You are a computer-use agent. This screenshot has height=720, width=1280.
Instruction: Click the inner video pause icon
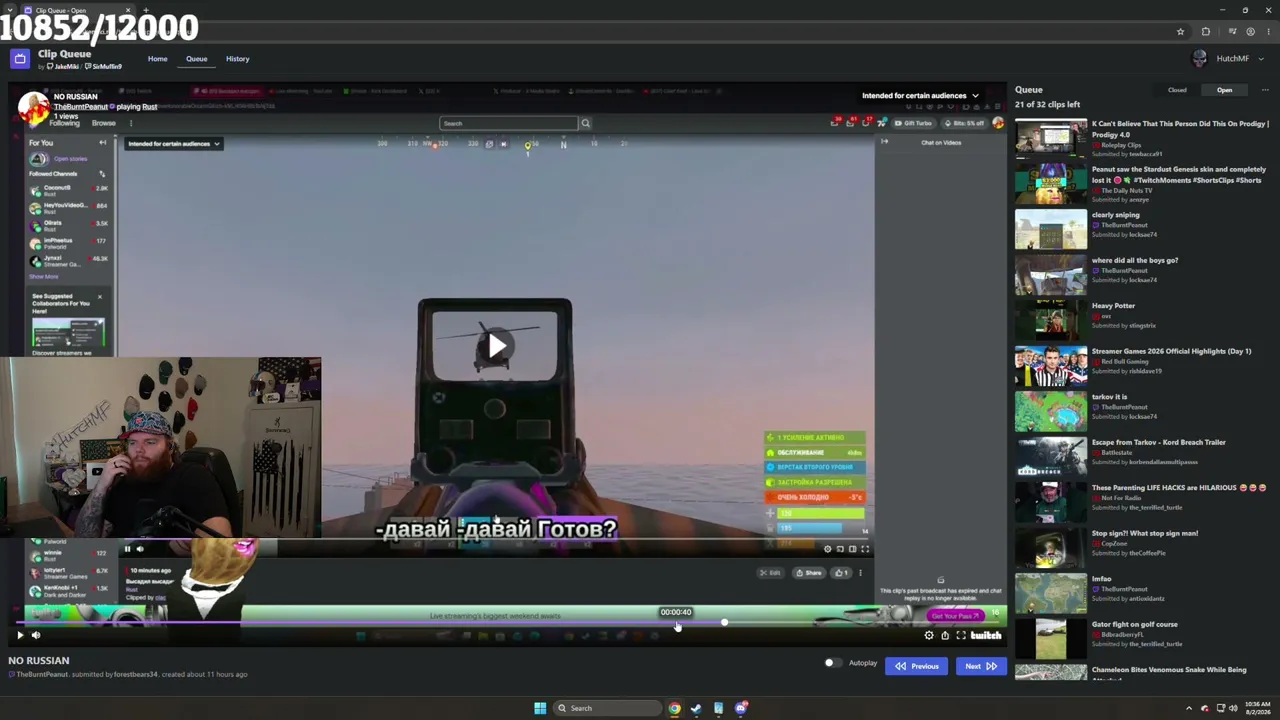coord(127,549)
